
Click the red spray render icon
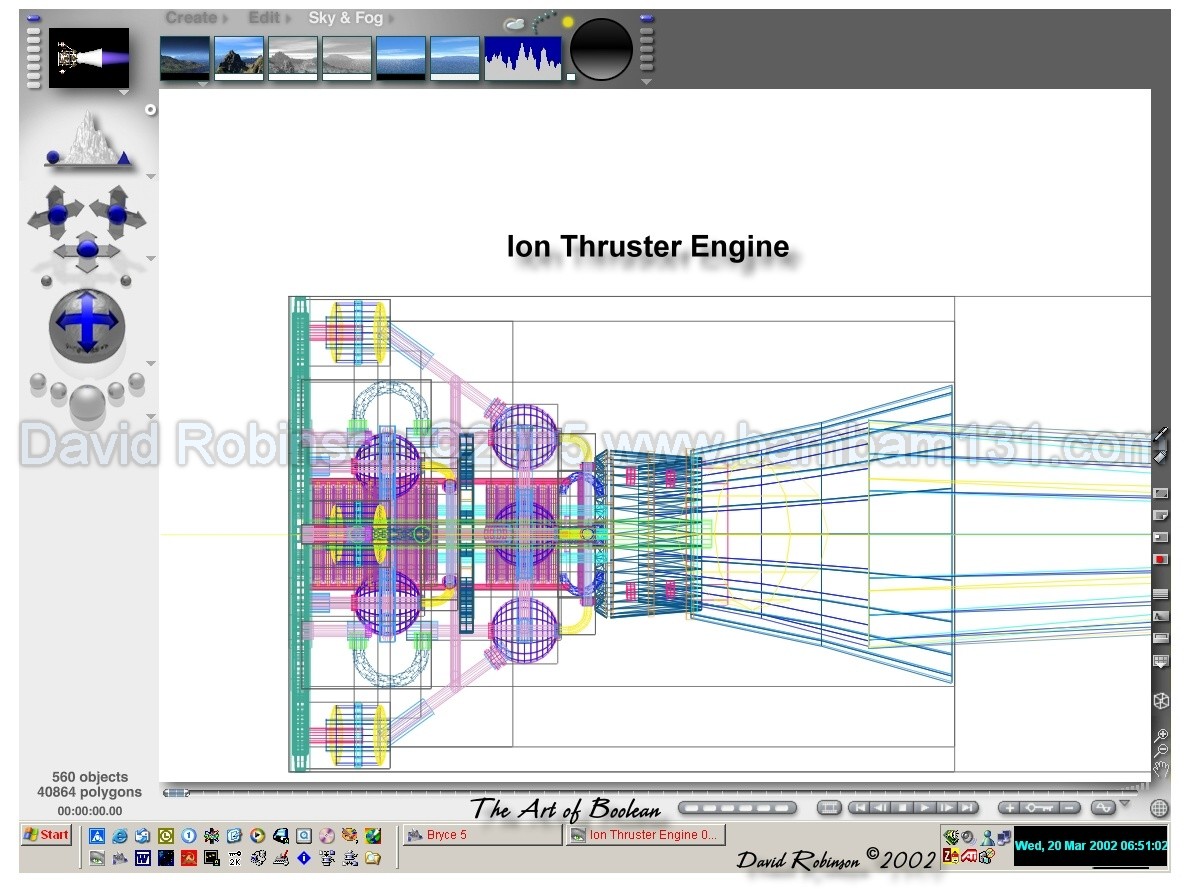pos(1160,559)
